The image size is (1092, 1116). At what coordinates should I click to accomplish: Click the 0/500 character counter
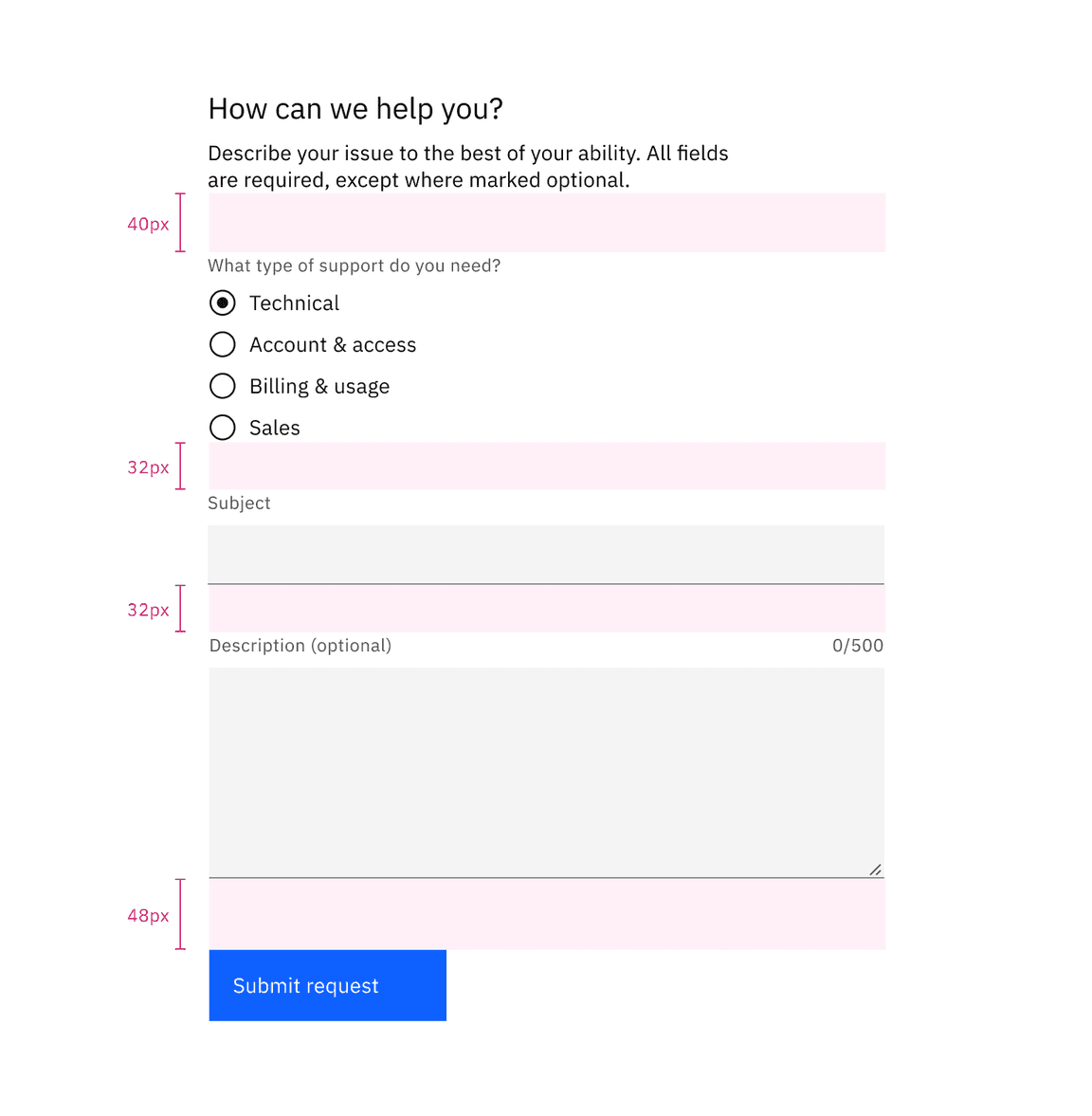[x=856, y=646]
